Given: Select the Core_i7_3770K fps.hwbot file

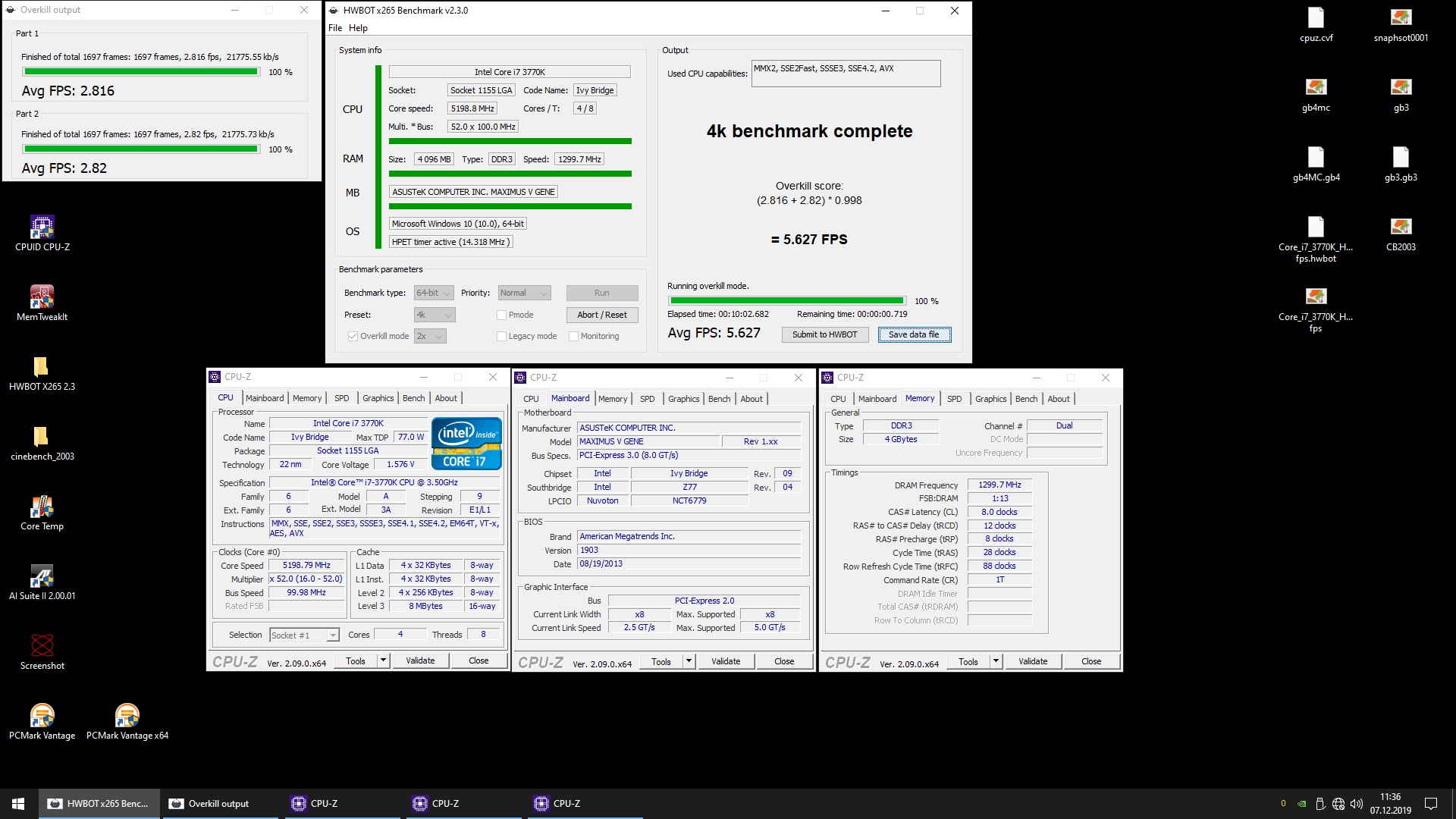Looking at the screenshot, I should pyautogui.click(x=1316, y=239).
